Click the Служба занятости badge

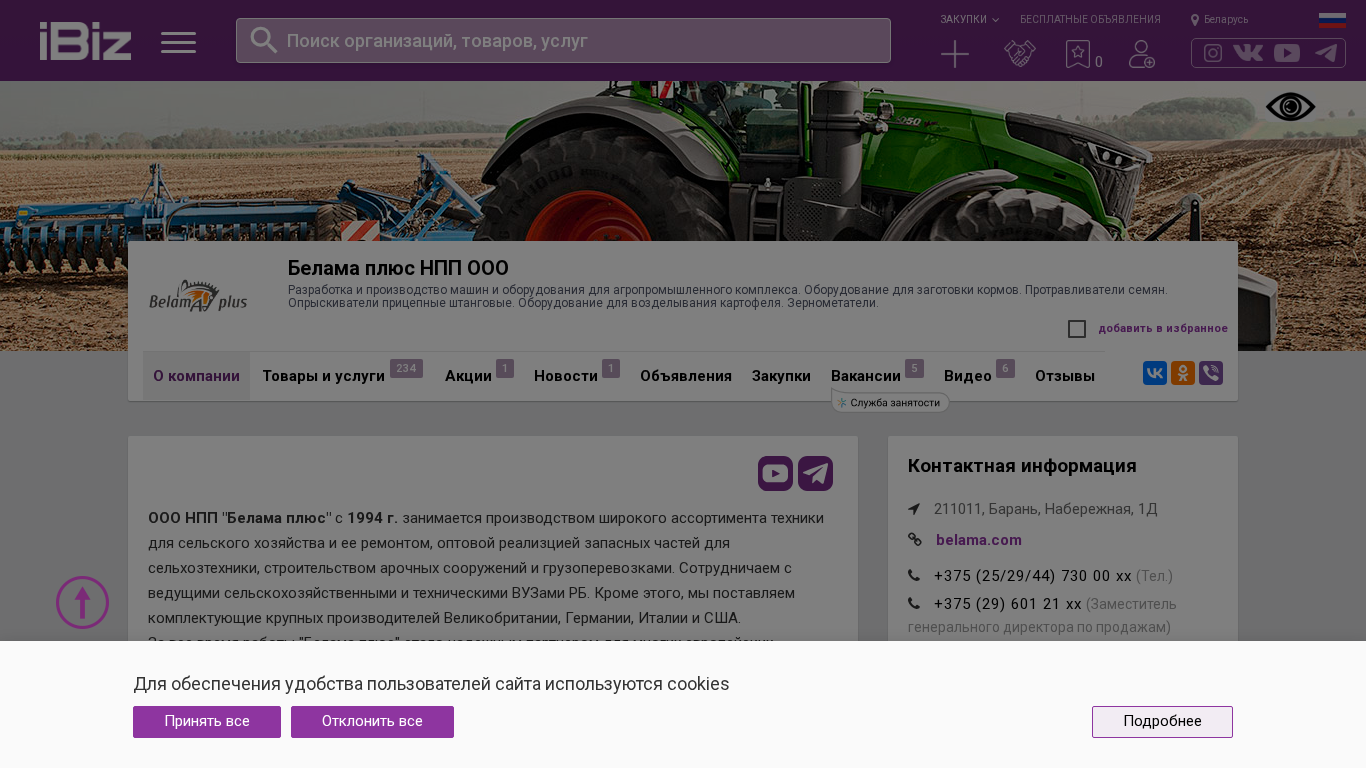tap(890, 402)
